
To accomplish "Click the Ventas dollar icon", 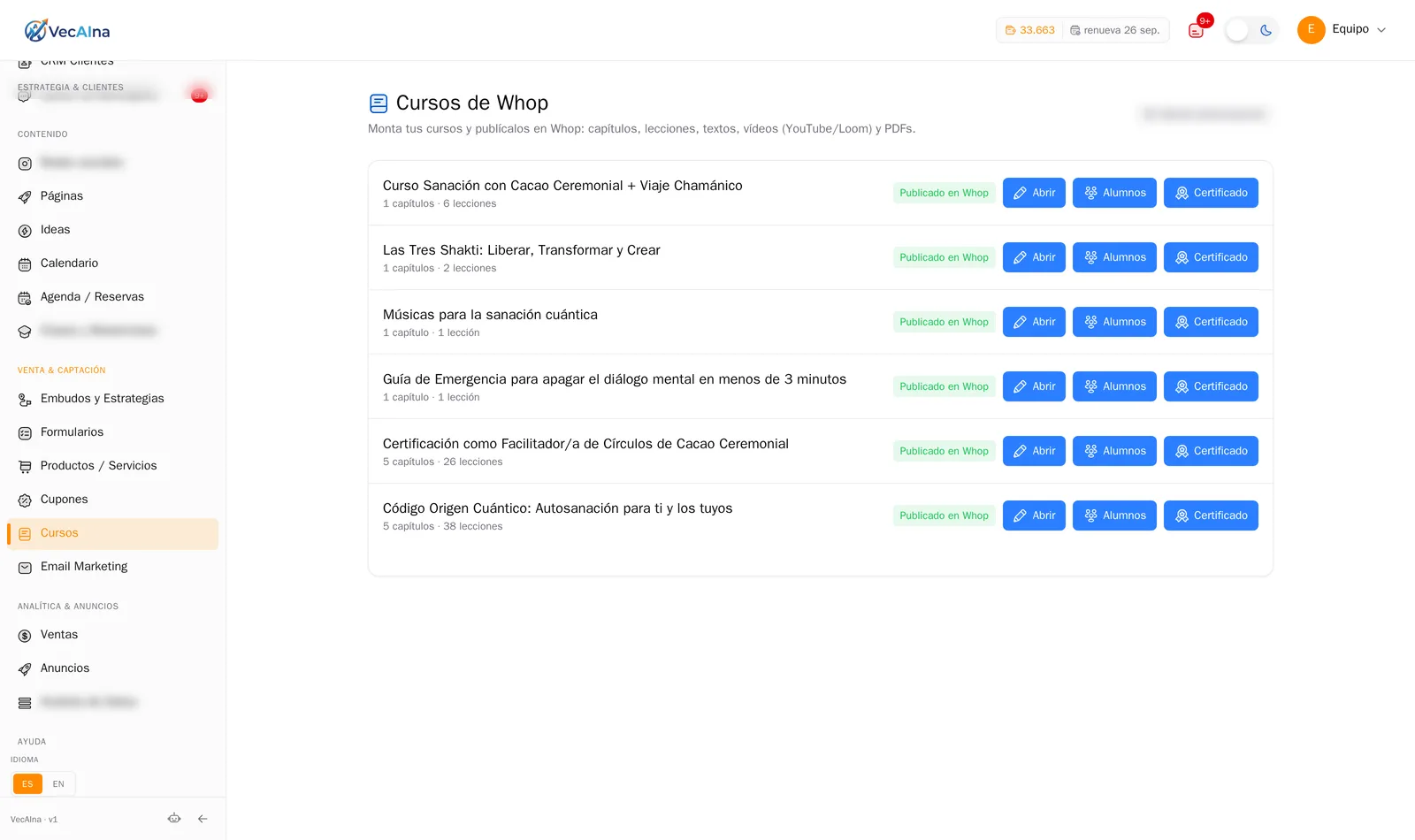I will pyautogui.click(x=25, y=636).
